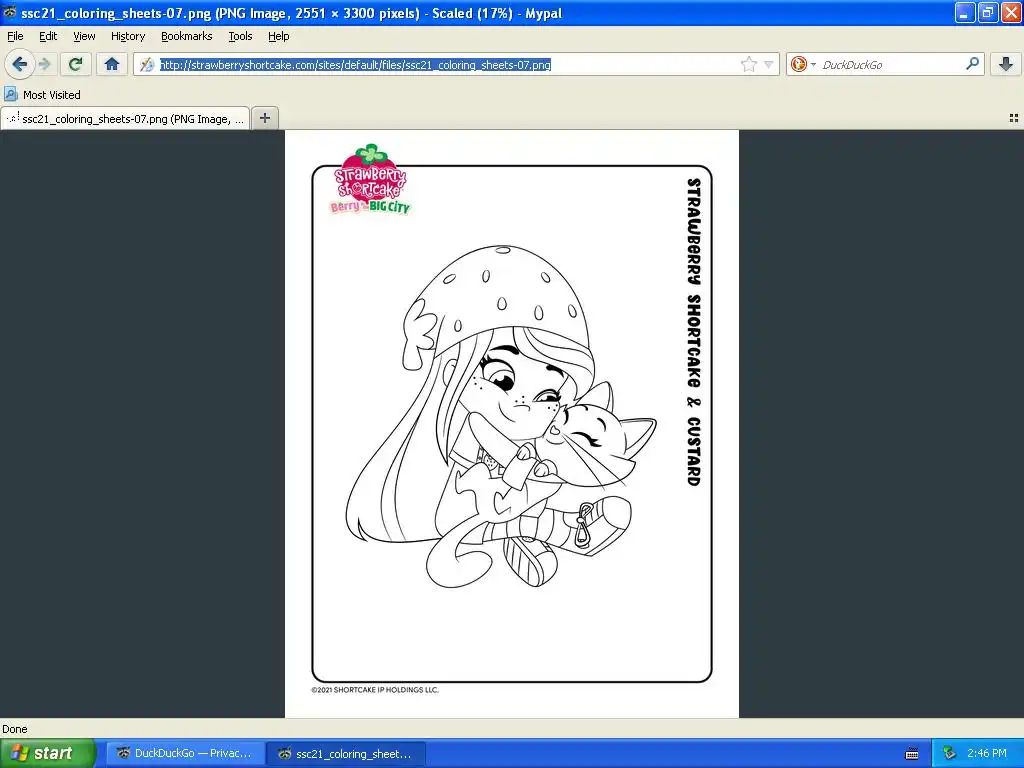The image size is (1024, 768).
Task: Restore down the Mypal window
Action: click(x=987, y=12)
